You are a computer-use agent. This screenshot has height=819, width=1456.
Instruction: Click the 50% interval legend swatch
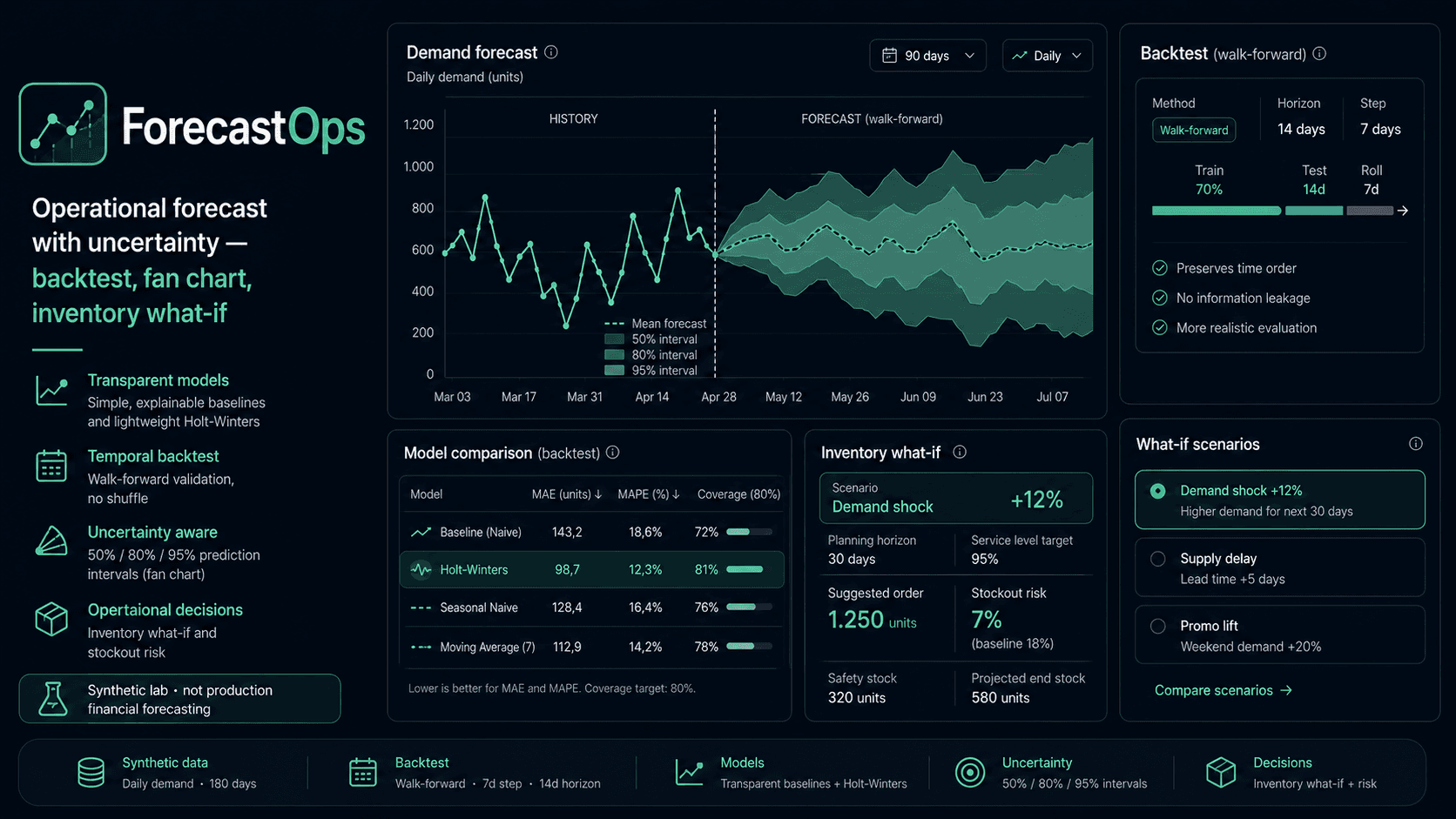coord(615,339)
